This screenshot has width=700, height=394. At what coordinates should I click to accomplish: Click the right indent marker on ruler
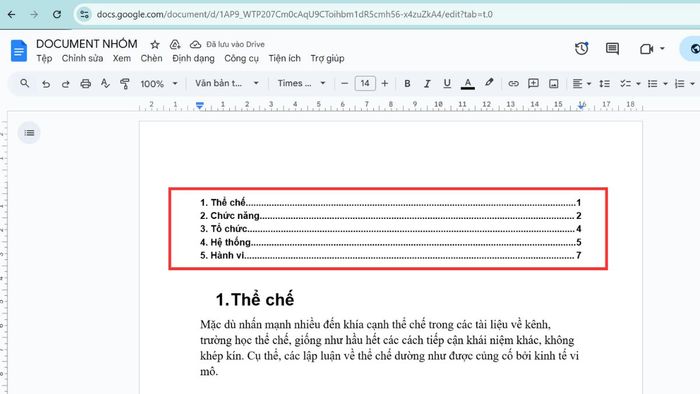coord(581,106)
